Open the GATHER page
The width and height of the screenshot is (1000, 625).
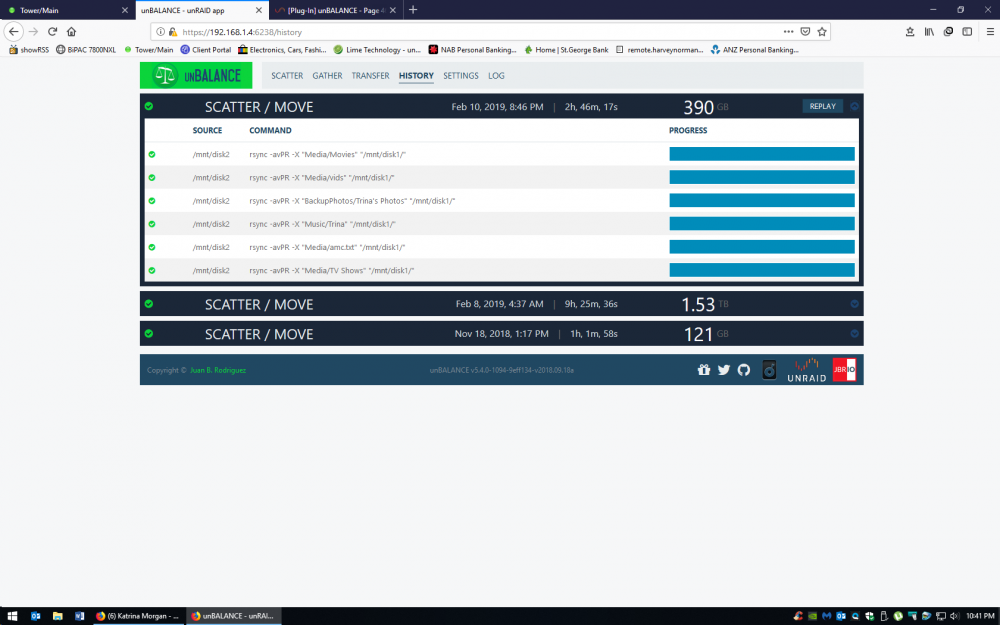point(327,75)
